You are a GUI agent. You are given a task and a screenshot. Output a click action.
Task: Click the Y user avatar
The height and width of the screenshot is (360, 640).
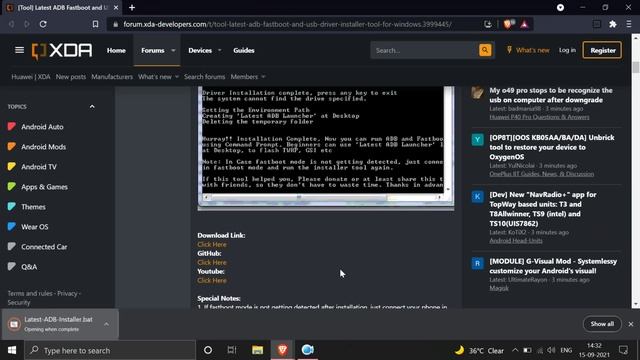point(478,140)
